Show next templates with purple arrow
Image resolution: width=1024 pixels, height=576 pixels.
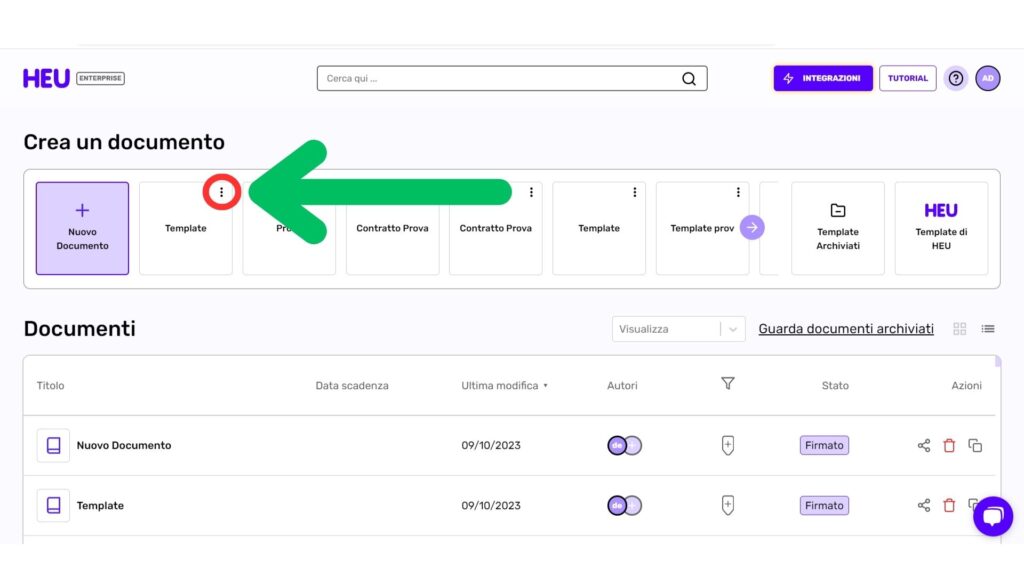pos(752,228)
